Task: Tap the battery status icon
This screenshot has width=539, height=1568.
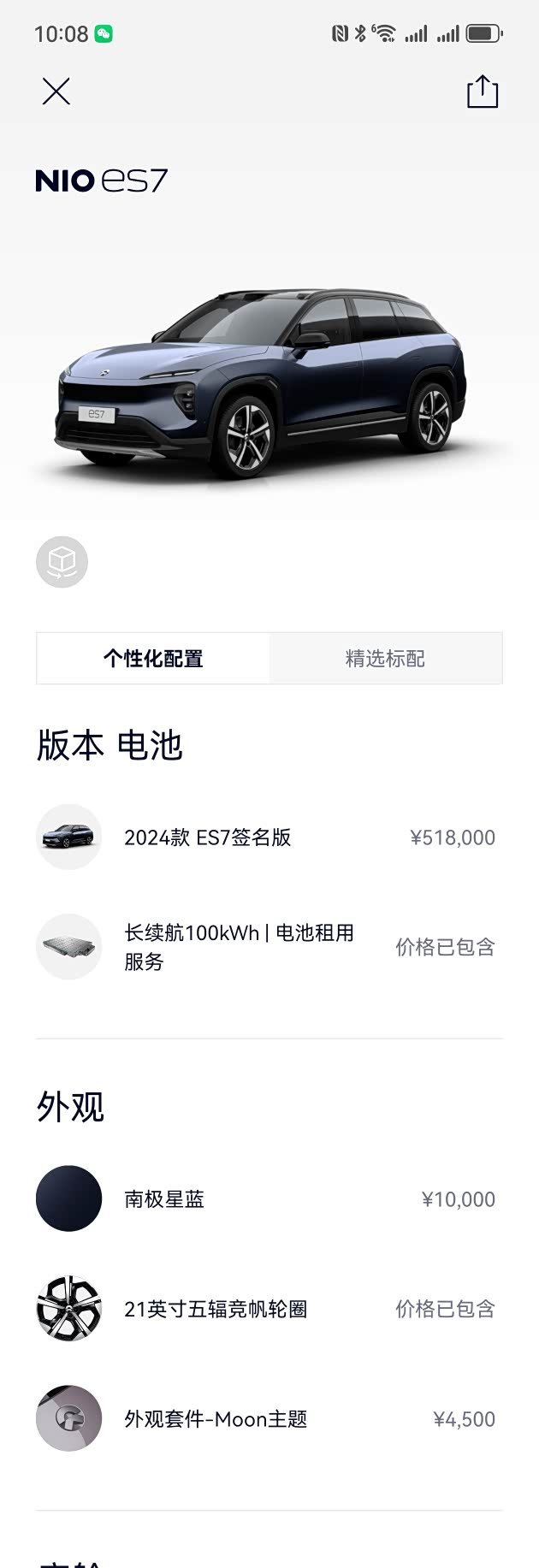Action: [x=483, y=34]
